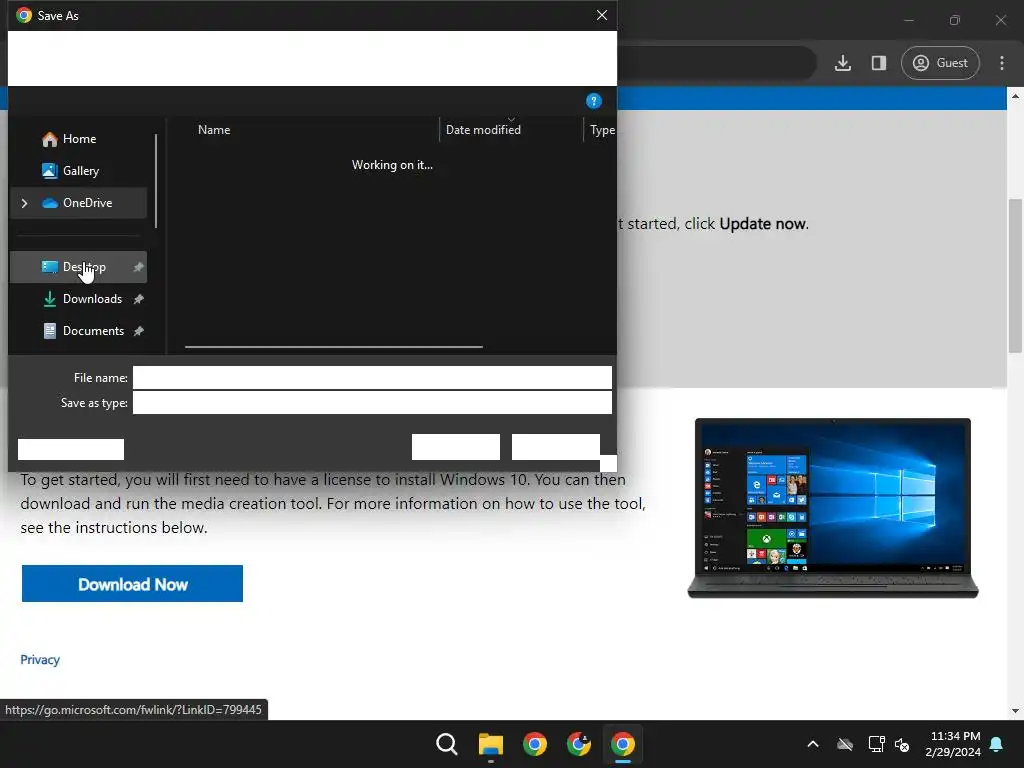
Task: Click the Home house icon in sidebar
Action: (50, 139)
